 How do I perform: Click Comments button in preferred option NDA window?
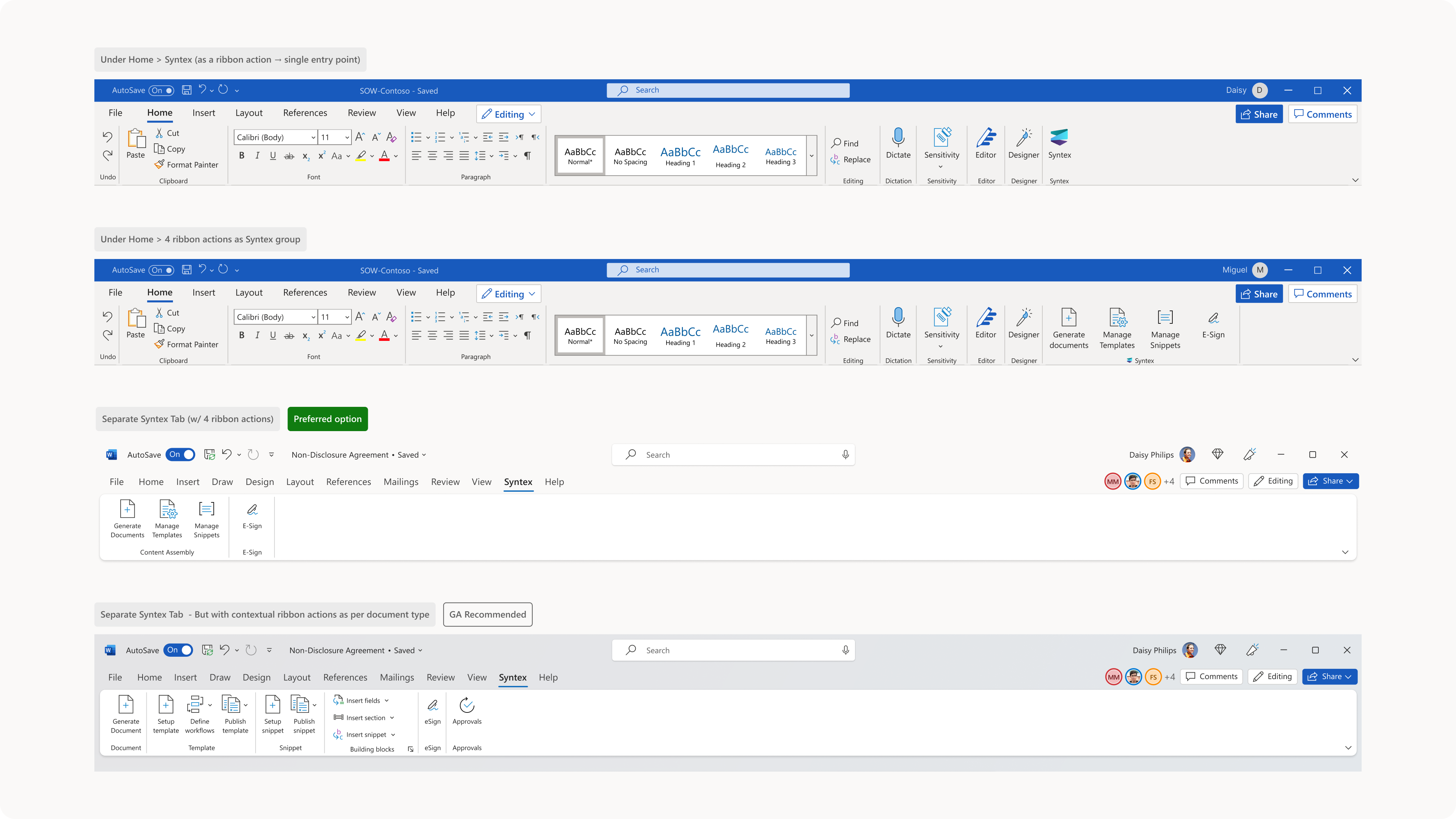point(1212,481)
